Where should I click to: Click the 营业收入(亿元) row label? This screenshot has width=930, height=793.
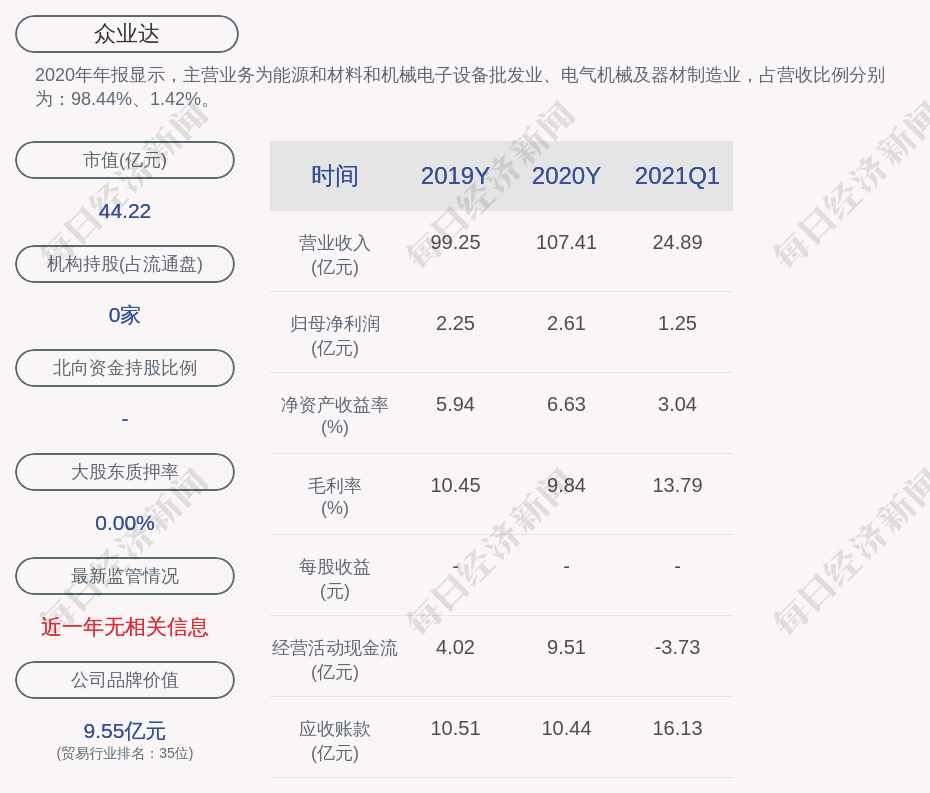click(x=335, y=255)
